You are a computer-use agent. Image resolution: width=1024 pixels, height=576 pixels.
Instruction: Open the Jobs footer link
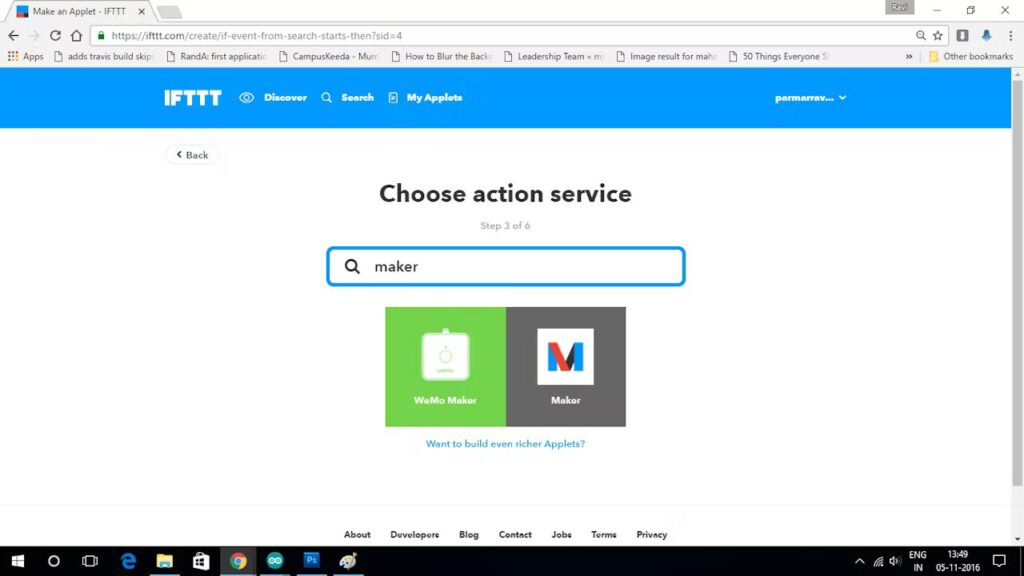tap(562, 534)
